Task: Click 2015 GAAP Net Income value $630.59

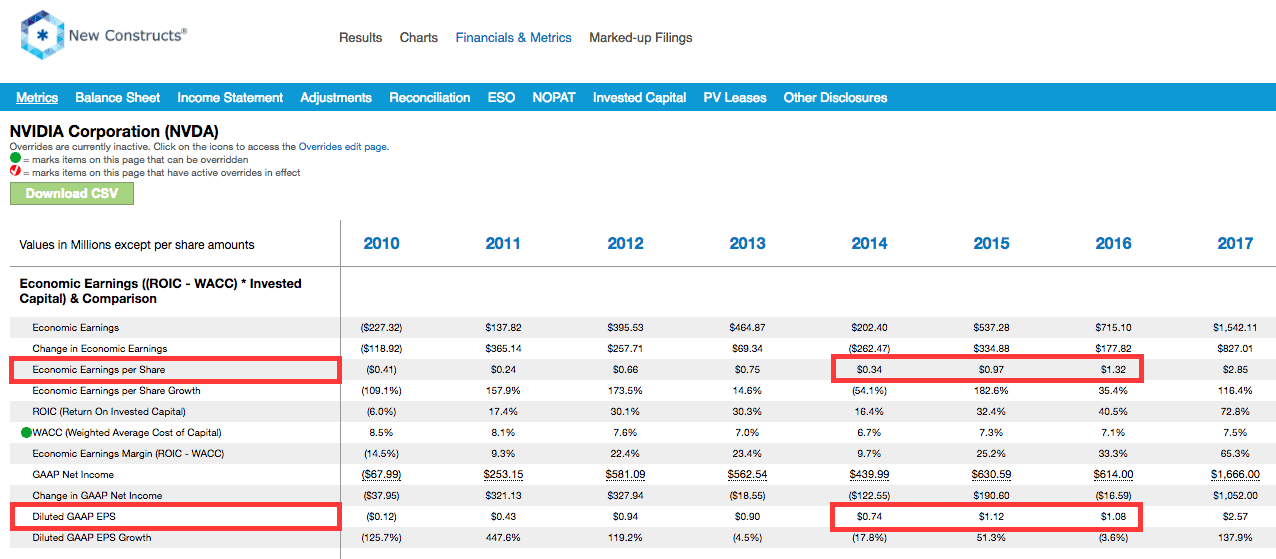Action: 991,475
